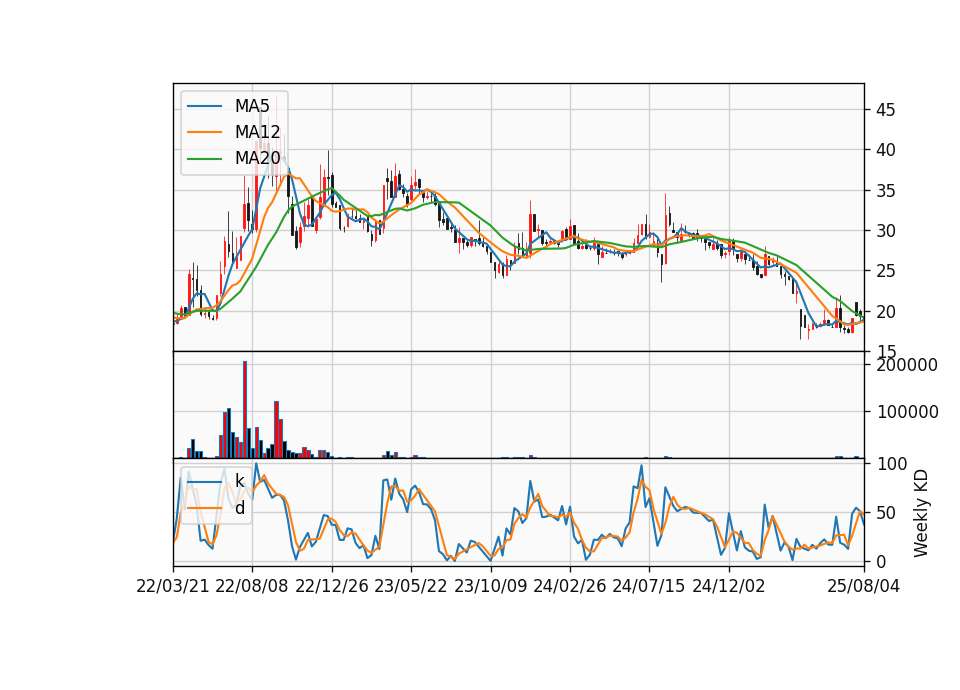Click the 23/05/22 date tick label
The image size is (960, 690).
tap(411, 586)
